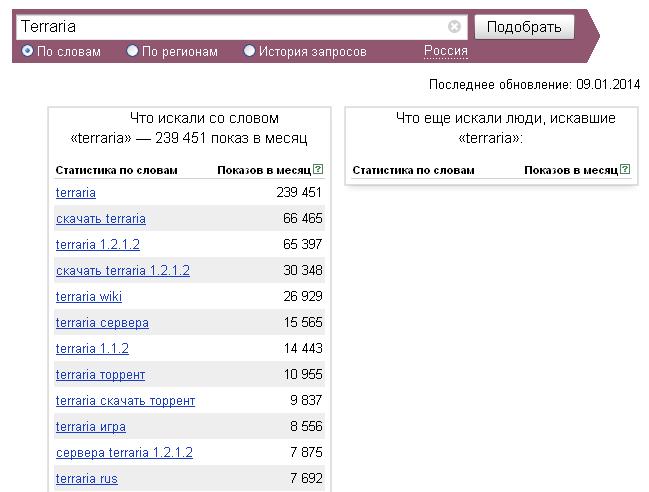649x492 pixels.
Task: Select the 15 565 impressions value
Action: (303, 322)
